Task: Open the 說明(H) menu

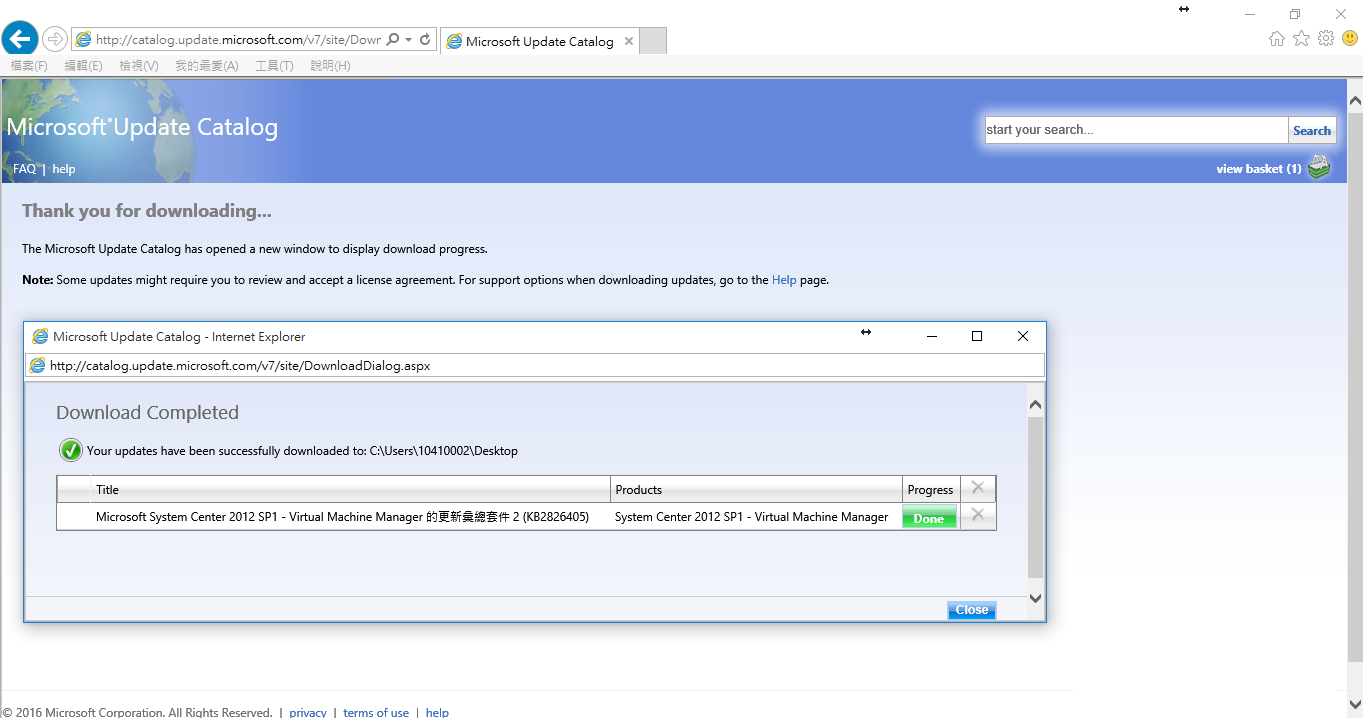Action: (x=330, y=66)
